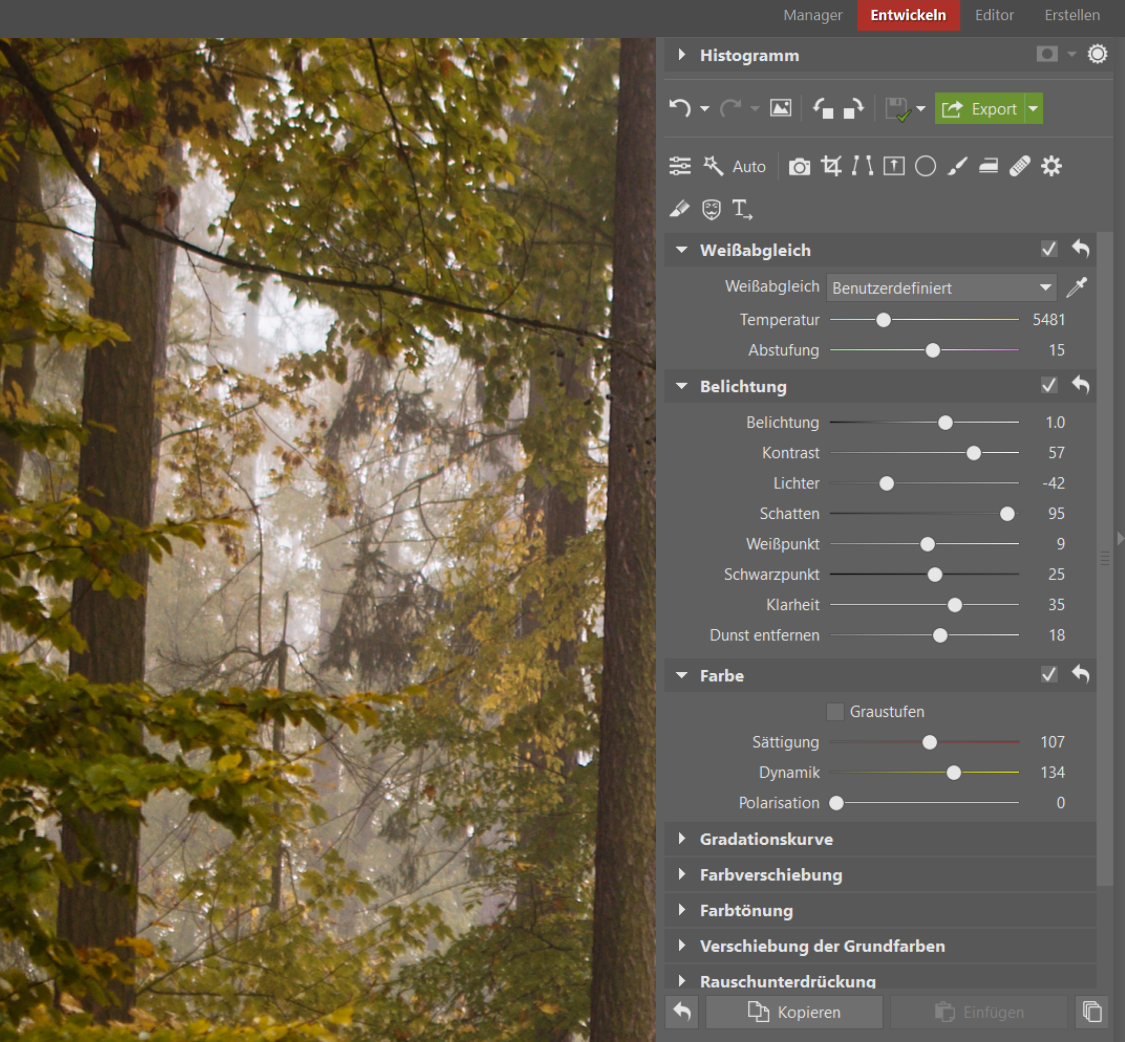
Task: Click the green Export button
Action: pyautogui.click(x=980, y=109)
